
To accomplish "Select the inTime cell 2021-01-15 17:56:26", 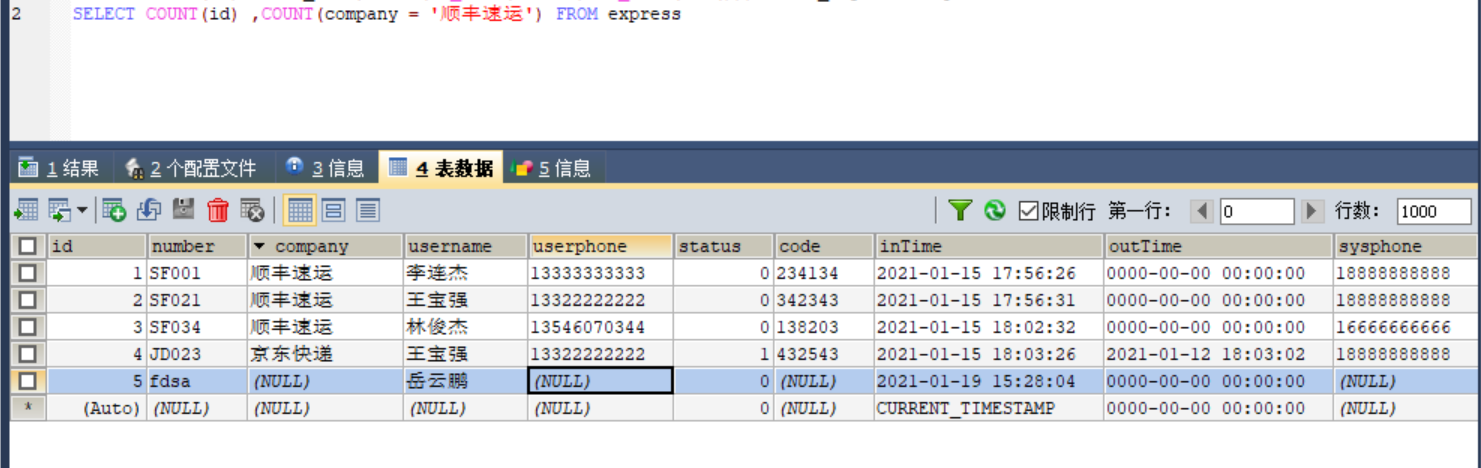I will pos(990,273).
